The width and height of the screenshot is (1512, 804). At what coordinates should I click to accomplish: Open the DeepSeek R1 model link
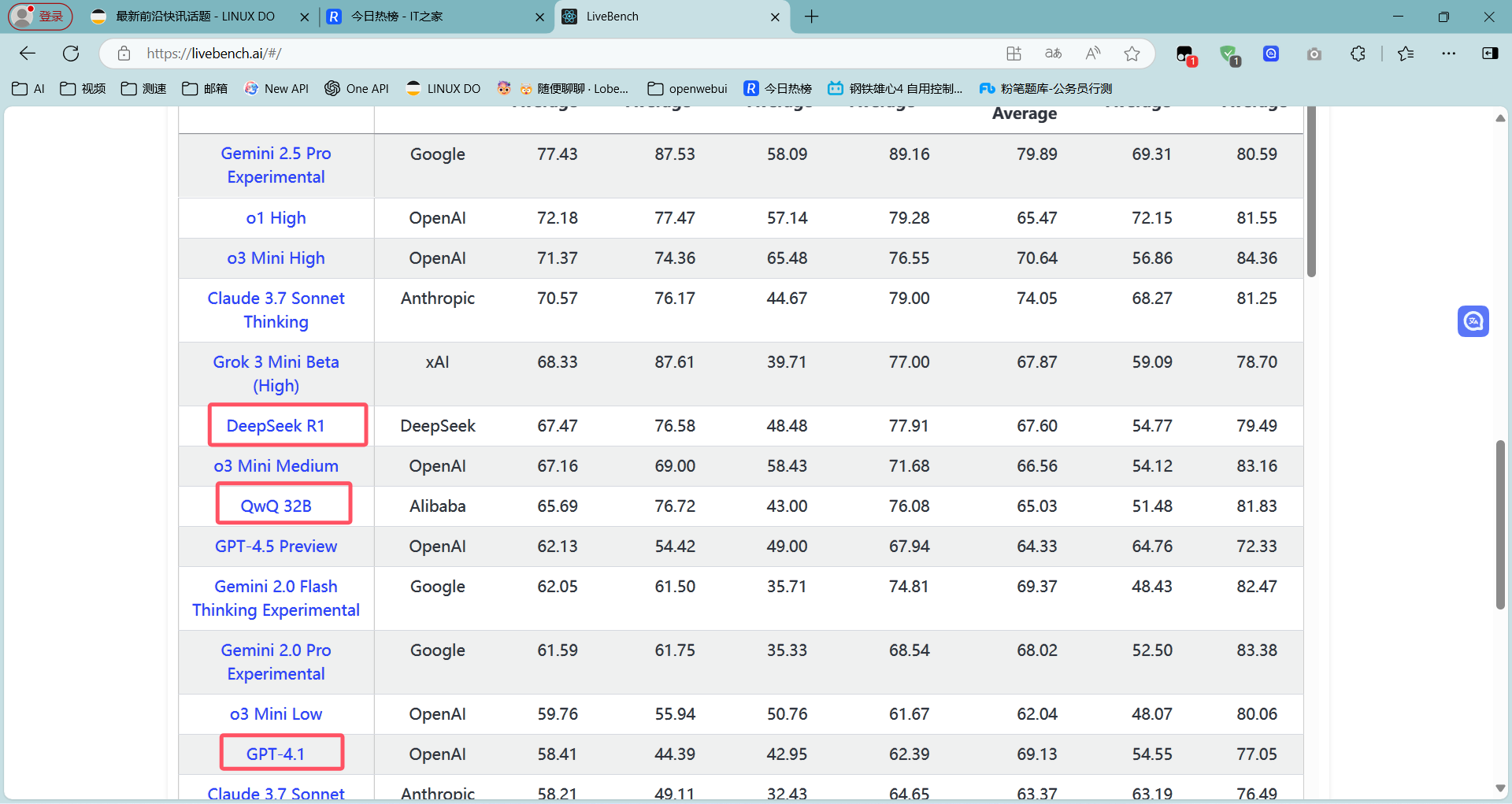click(276, 426)
